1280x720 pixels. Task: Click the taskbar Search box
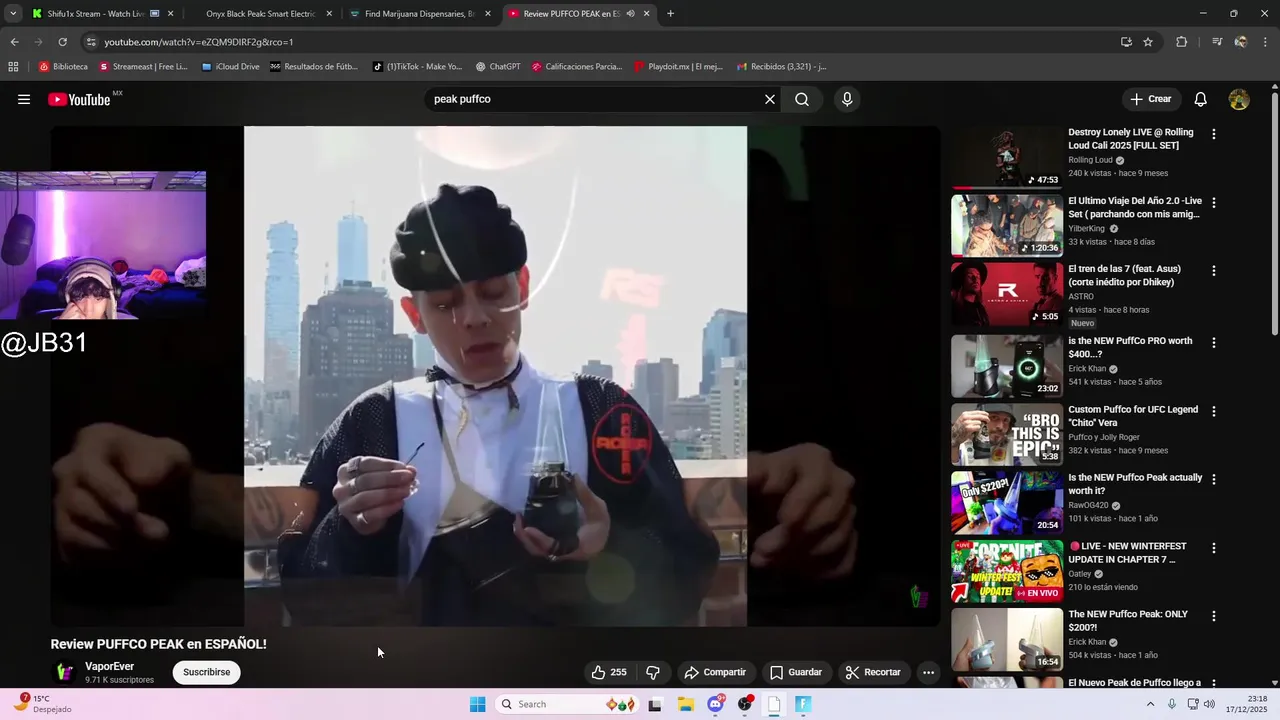pos(566,704)
